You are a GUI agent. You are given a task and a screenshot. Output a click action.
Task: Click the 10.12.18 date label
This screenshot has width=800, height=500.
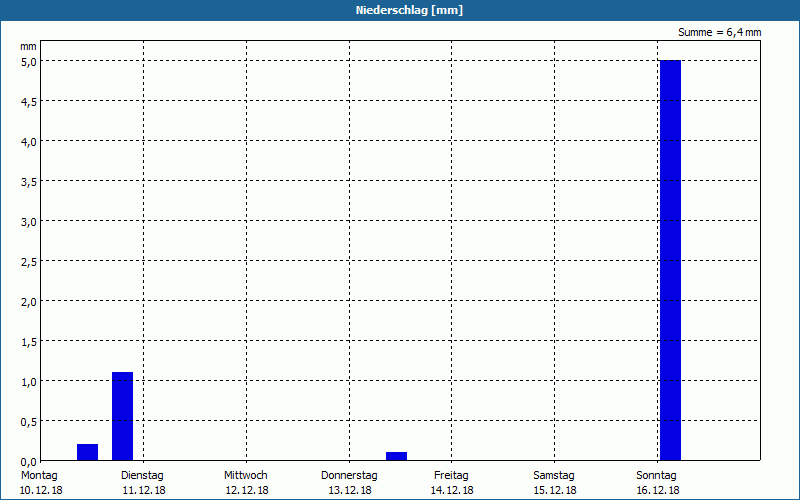[x=41, y=490]
